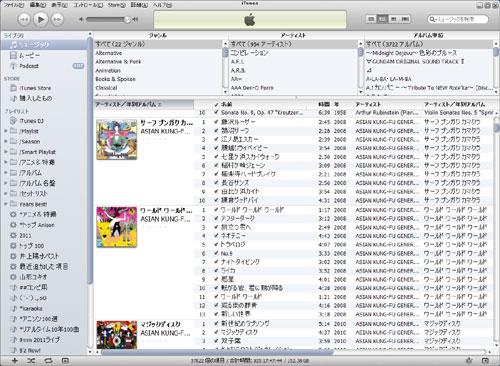Open the ヘルプ menu
This screenshot has width=500, height=366.
pyautogui.click(x=162, y=5)
